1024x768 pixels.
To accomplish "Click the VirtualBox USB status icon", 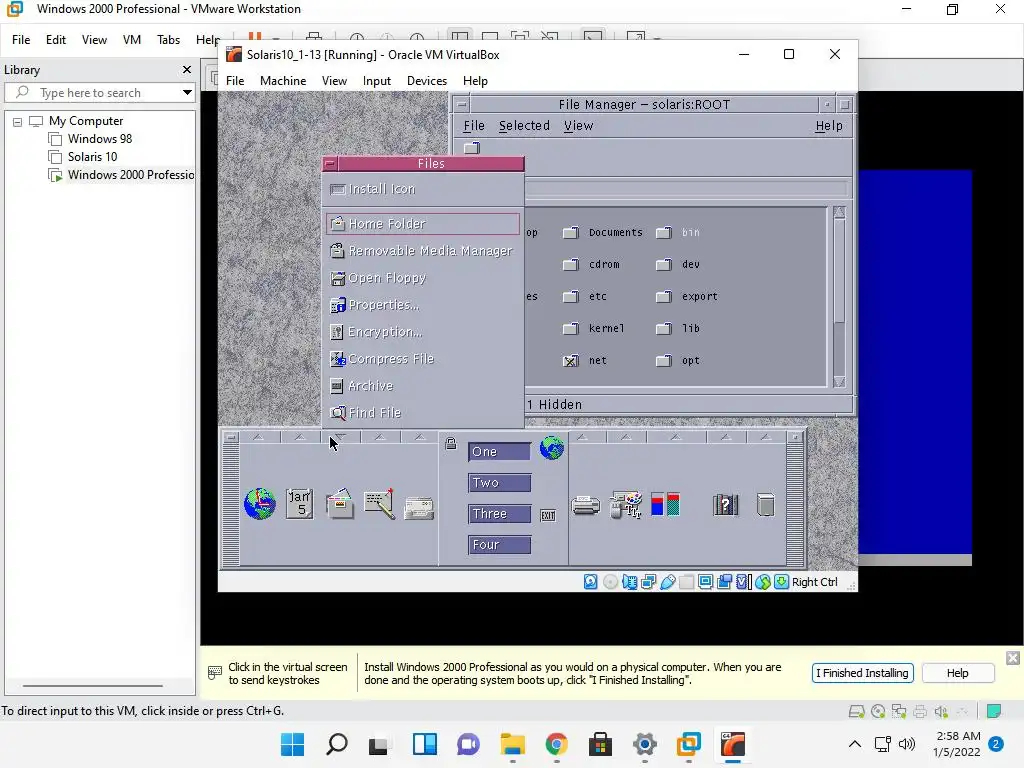I will pos(667,582).
